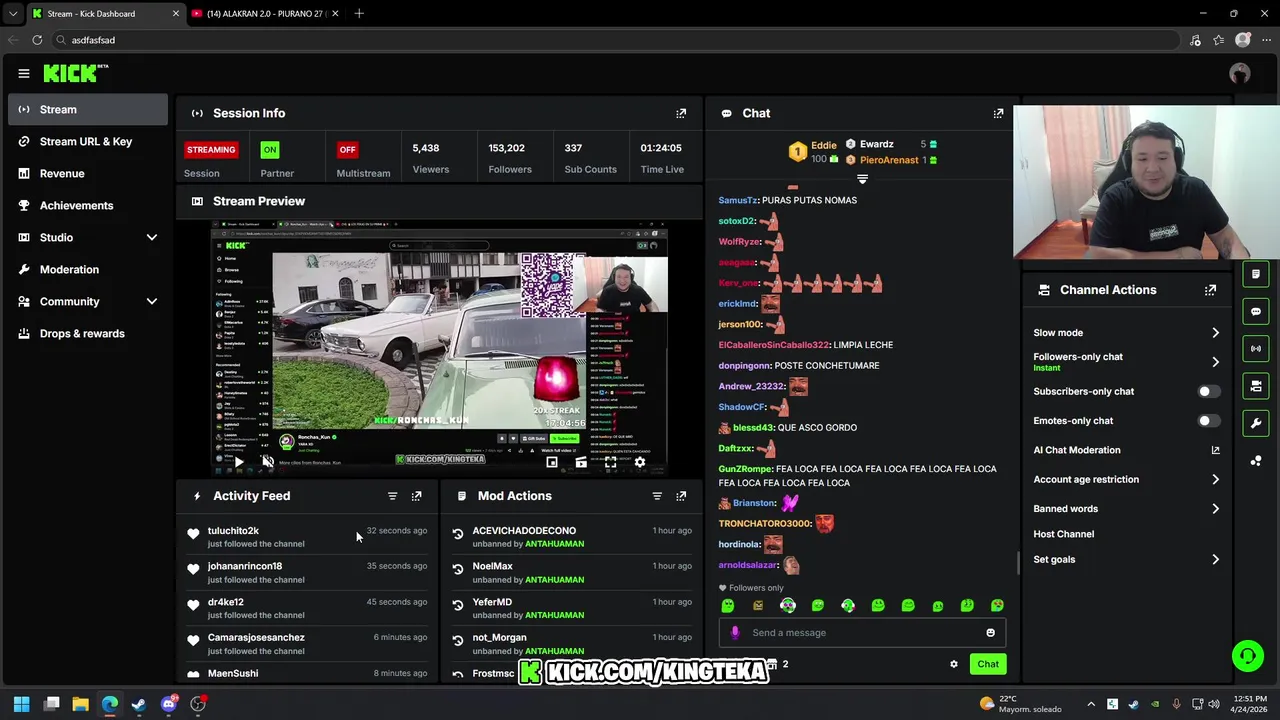This screenshot has height=720, width=1280.
Task: Click the green support headset button
Action: [1247, 656]
